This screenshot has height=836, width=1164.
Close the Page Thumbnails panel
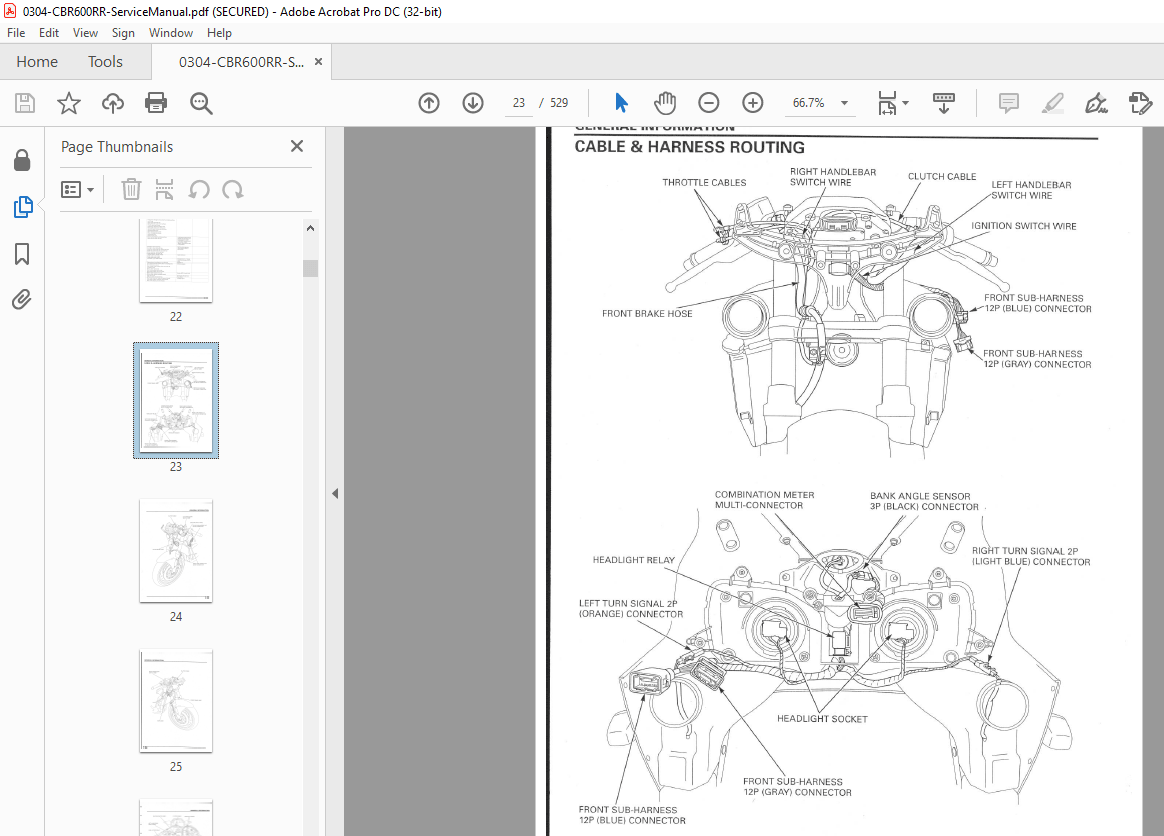(297, 146)
